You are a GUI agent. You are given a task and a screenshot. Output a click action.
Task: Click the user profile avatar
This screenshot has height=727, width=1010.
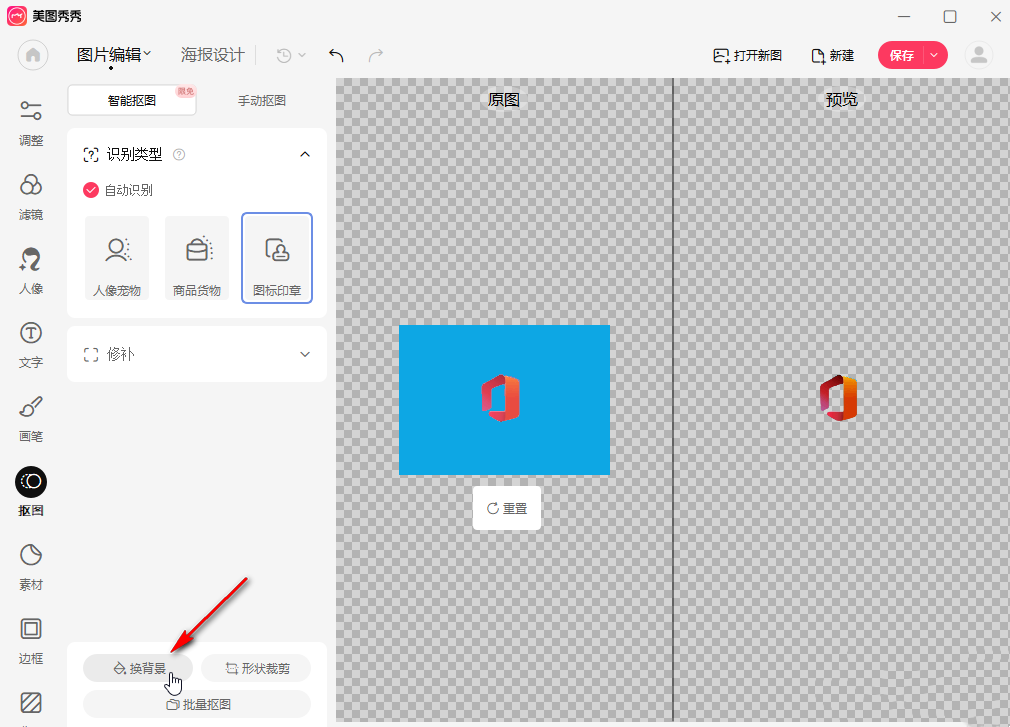click(x=978, y=55)
